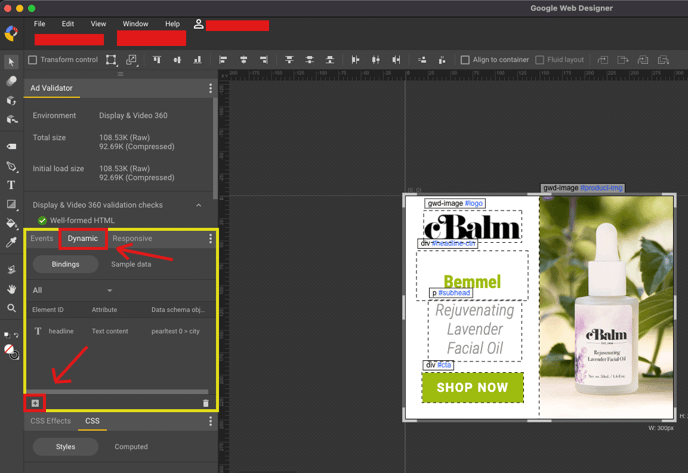Select the Bemmel headline text on canvas
The width and height of the screenshot is (688, 473).
(472, 282)
